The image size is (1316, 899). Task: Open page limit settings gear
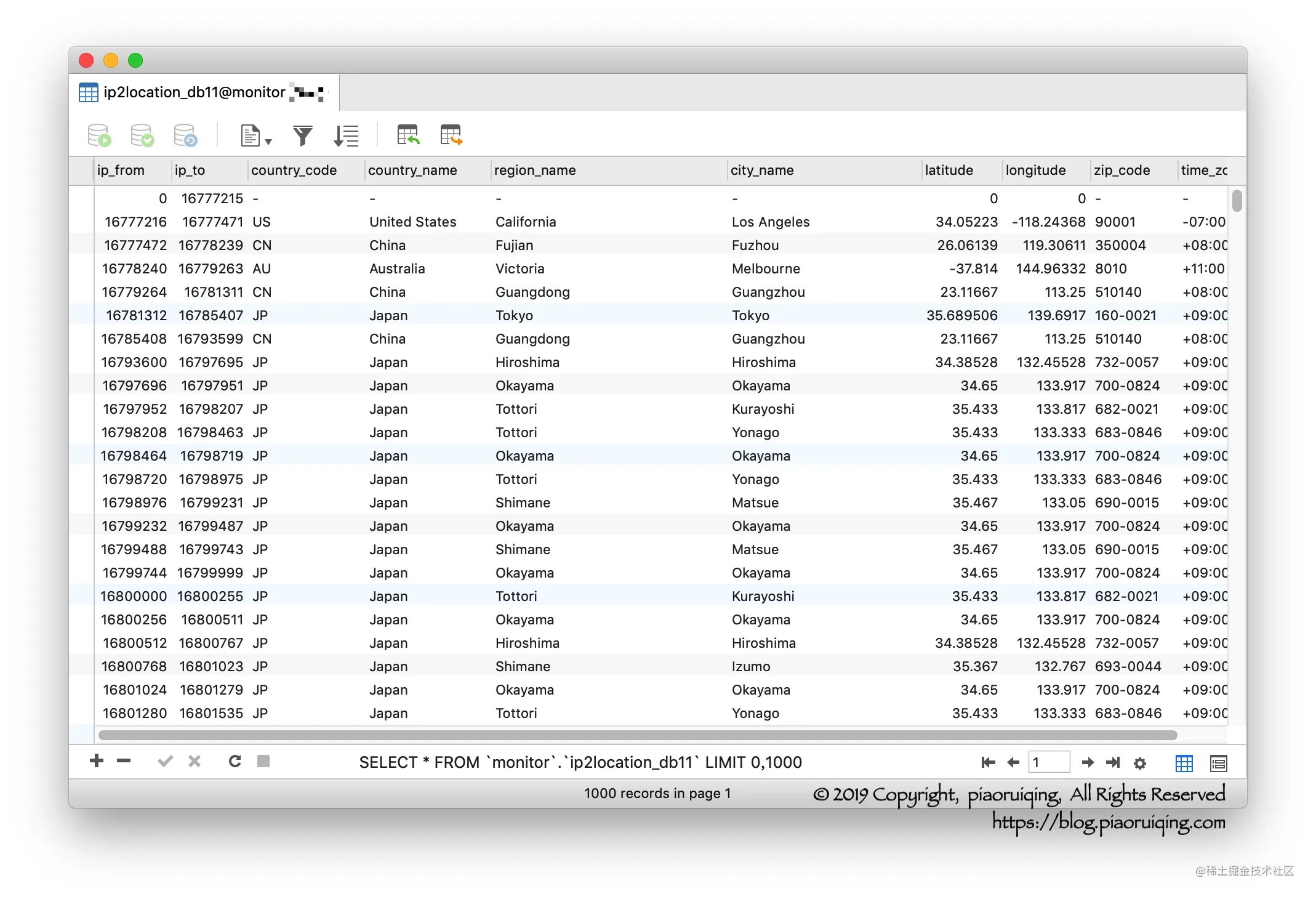click(1140, 764)
